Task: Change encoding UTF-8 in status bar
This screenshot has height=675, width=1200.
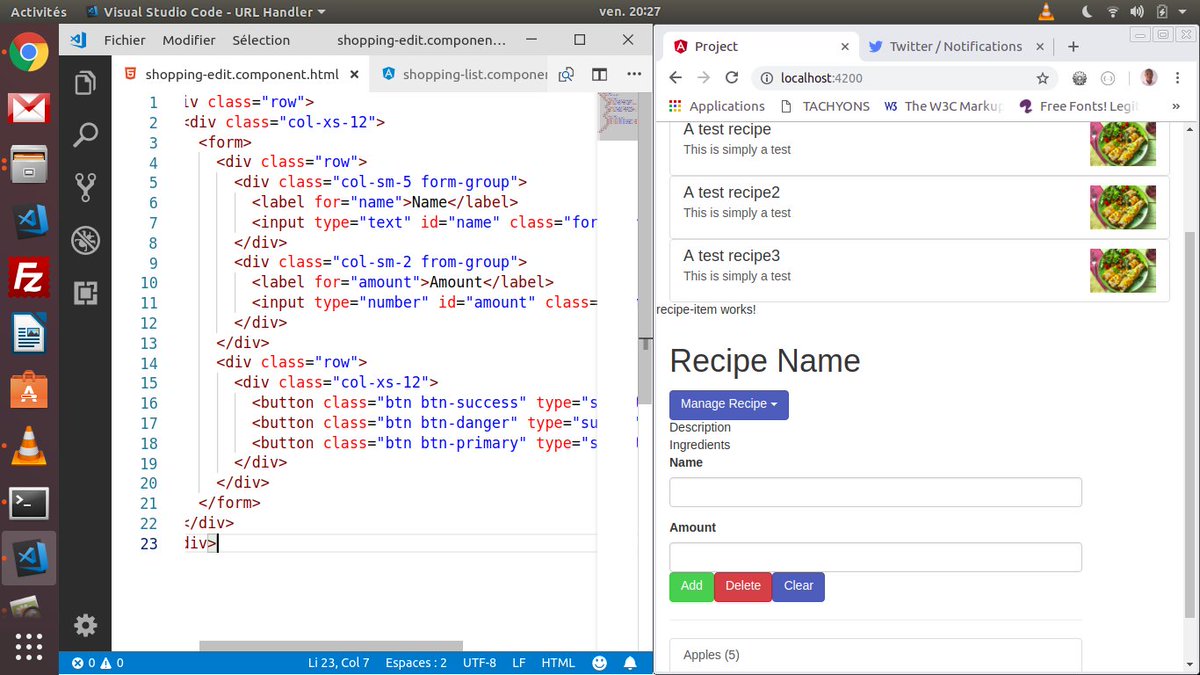Action: 479,662
